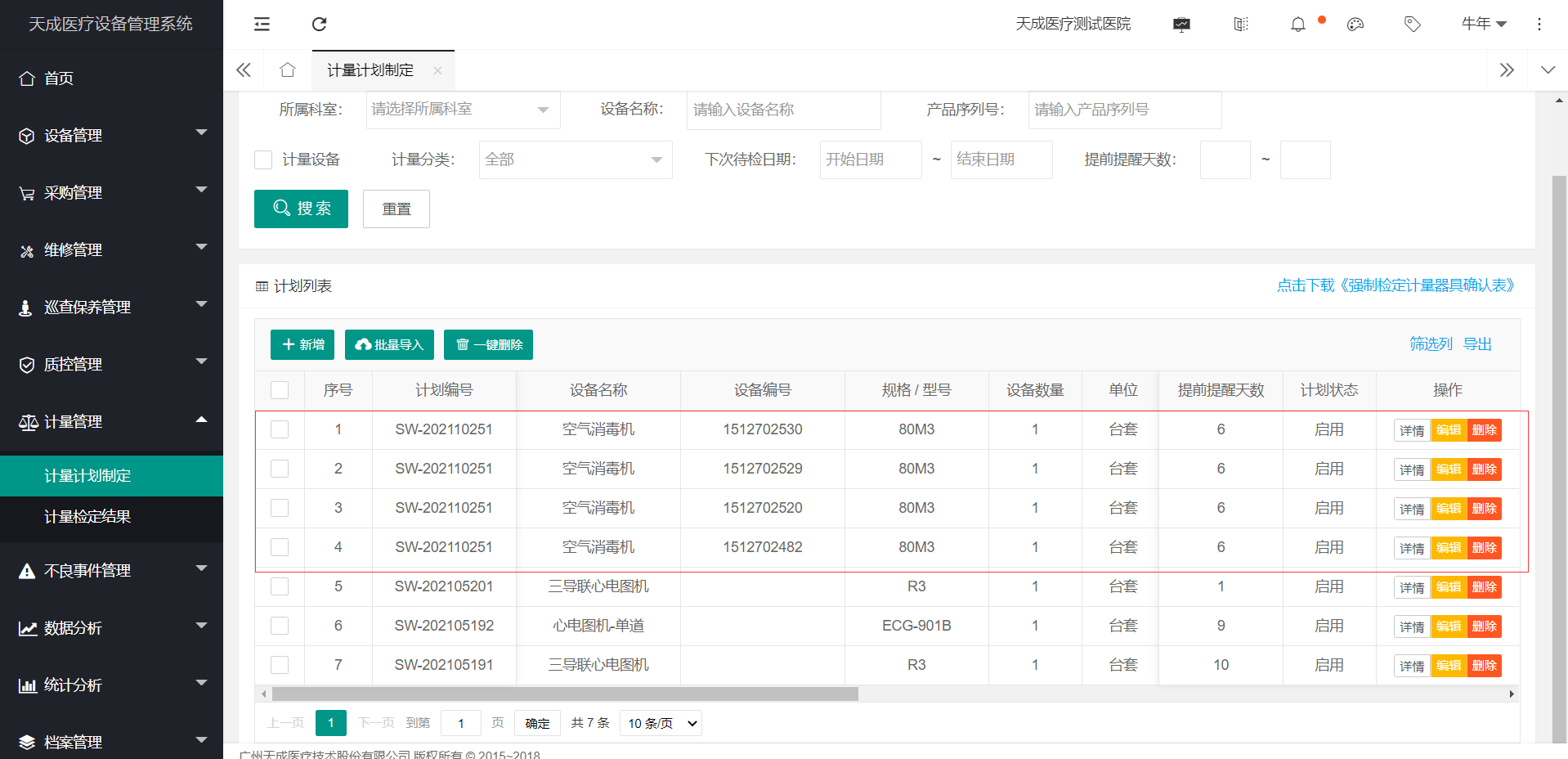Click the 搜索 button
This screenshot has height=759, width=1568.
[301, 209]
